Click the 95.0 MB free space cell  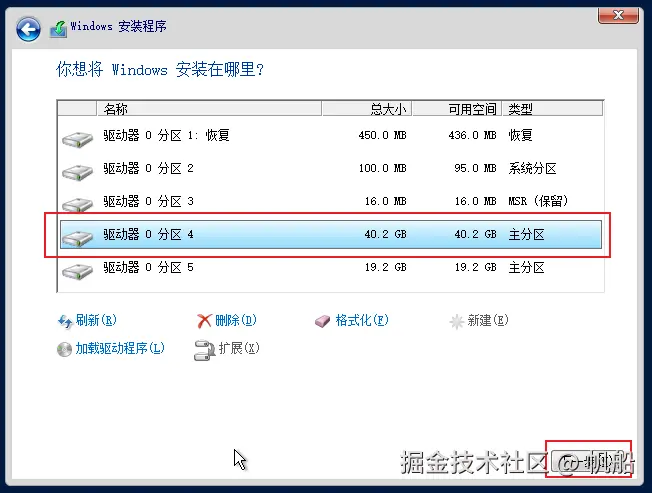pyautogui.click(x=475, y=168)
